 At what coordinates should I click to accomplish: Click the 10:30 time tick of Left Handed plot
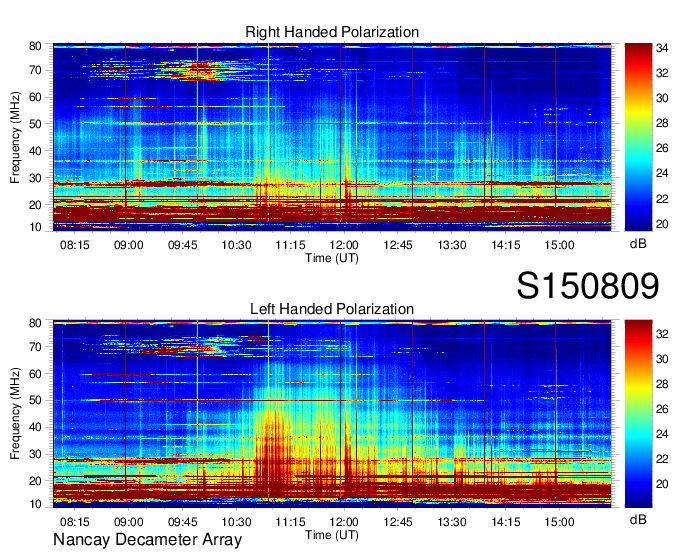click(236, 522)
